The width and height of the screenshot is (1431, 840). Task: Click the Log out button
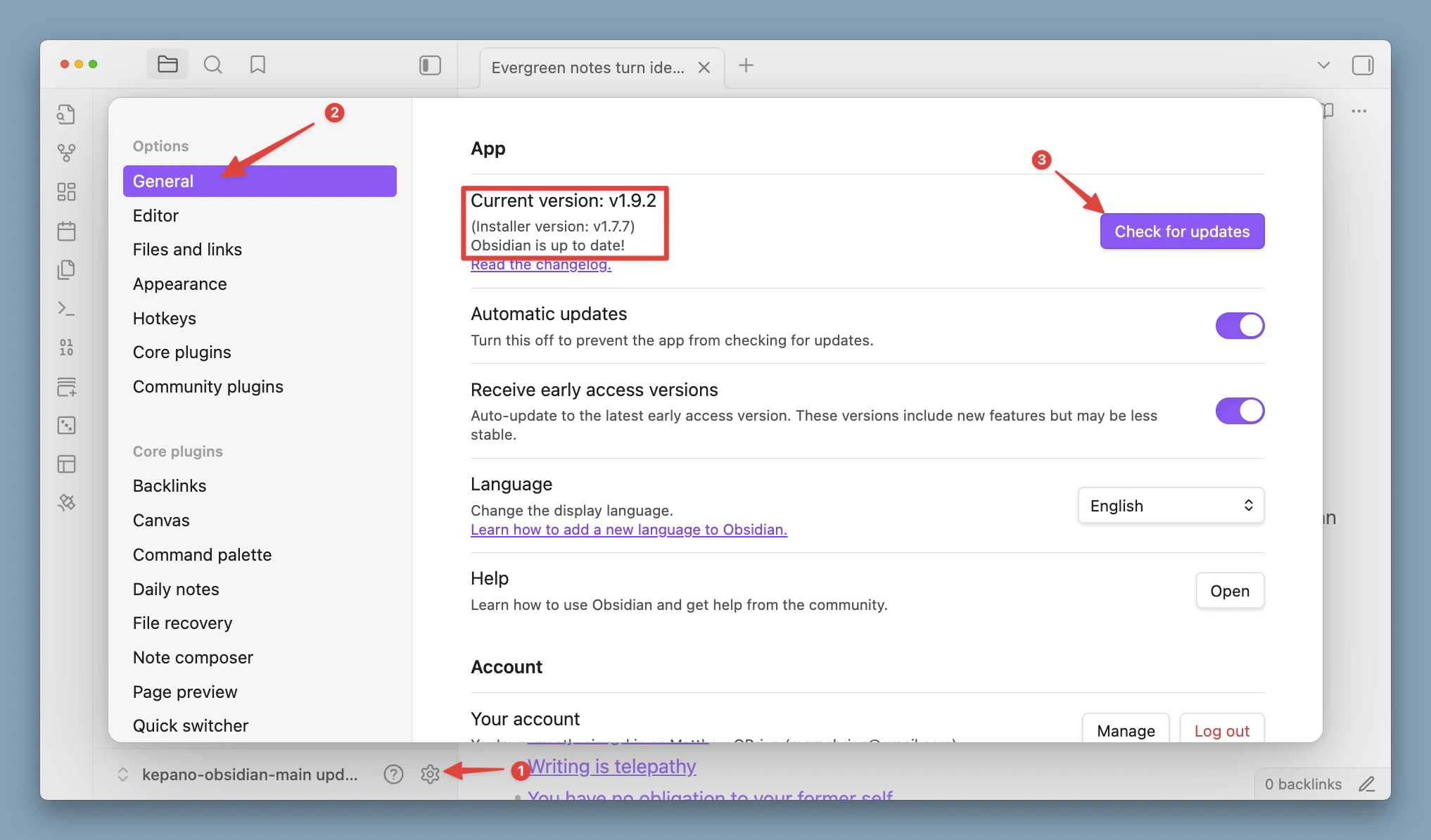pos(1221,730)
